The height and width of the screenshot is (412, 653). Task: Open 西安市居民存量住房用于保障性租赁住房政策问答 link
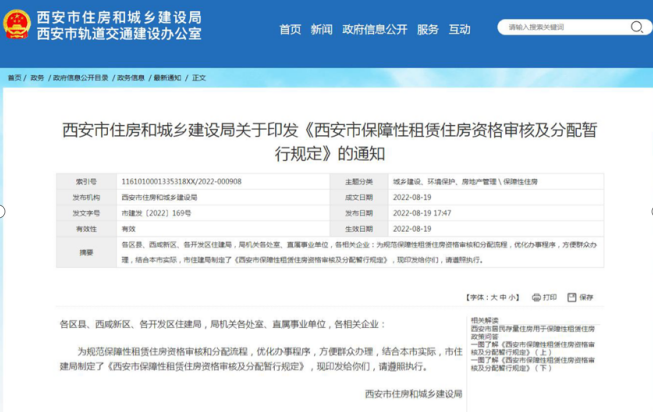pos(533,332)
